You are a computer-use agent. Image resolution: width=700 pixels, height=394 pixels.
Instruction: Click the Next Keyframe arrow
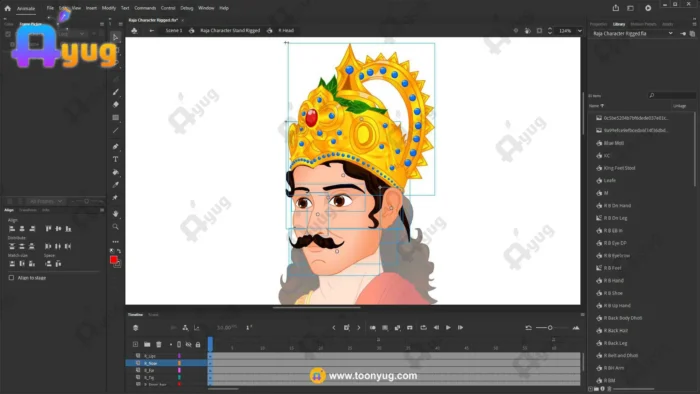coord(358,328)
